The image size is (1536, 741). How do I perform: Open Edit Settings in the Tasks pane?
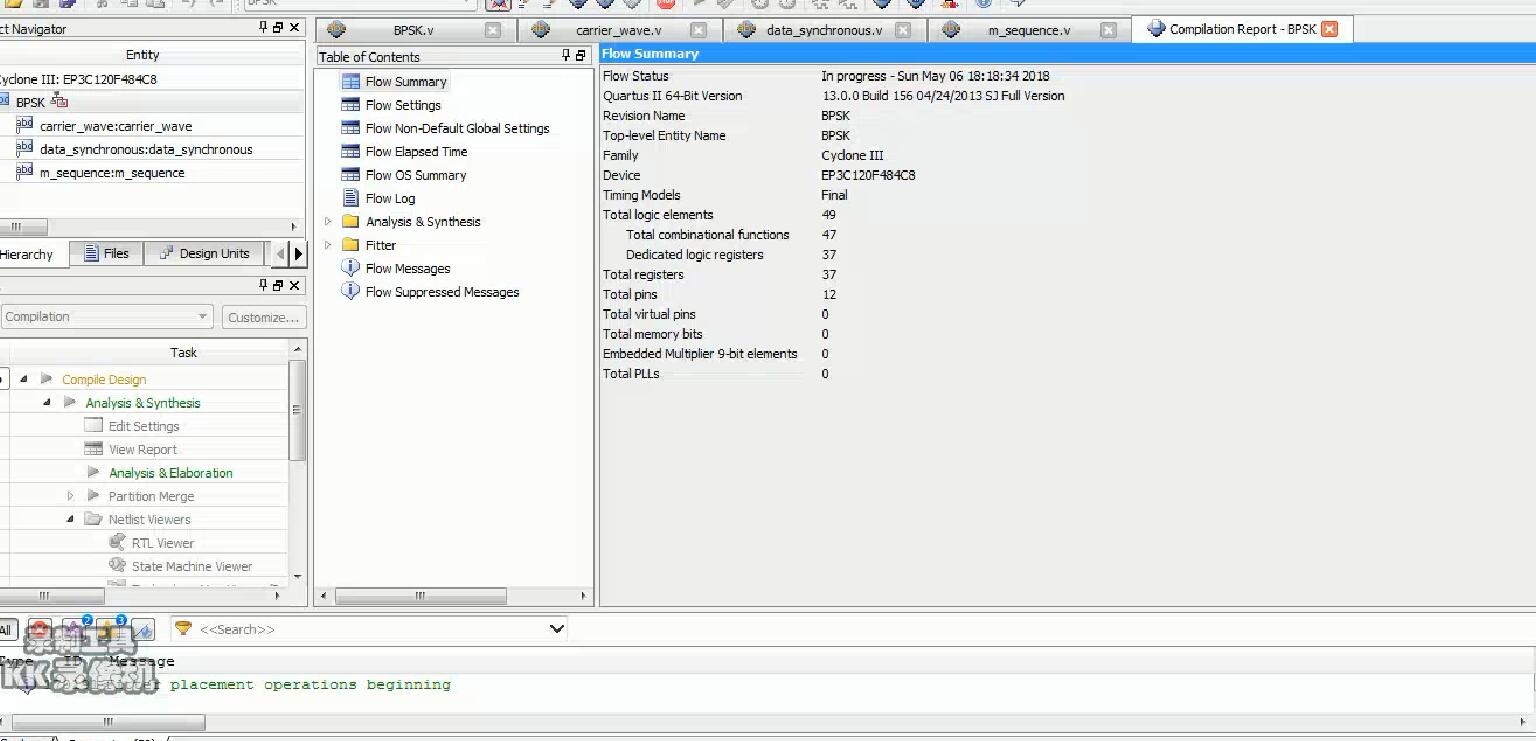click(x=144, y=426)
